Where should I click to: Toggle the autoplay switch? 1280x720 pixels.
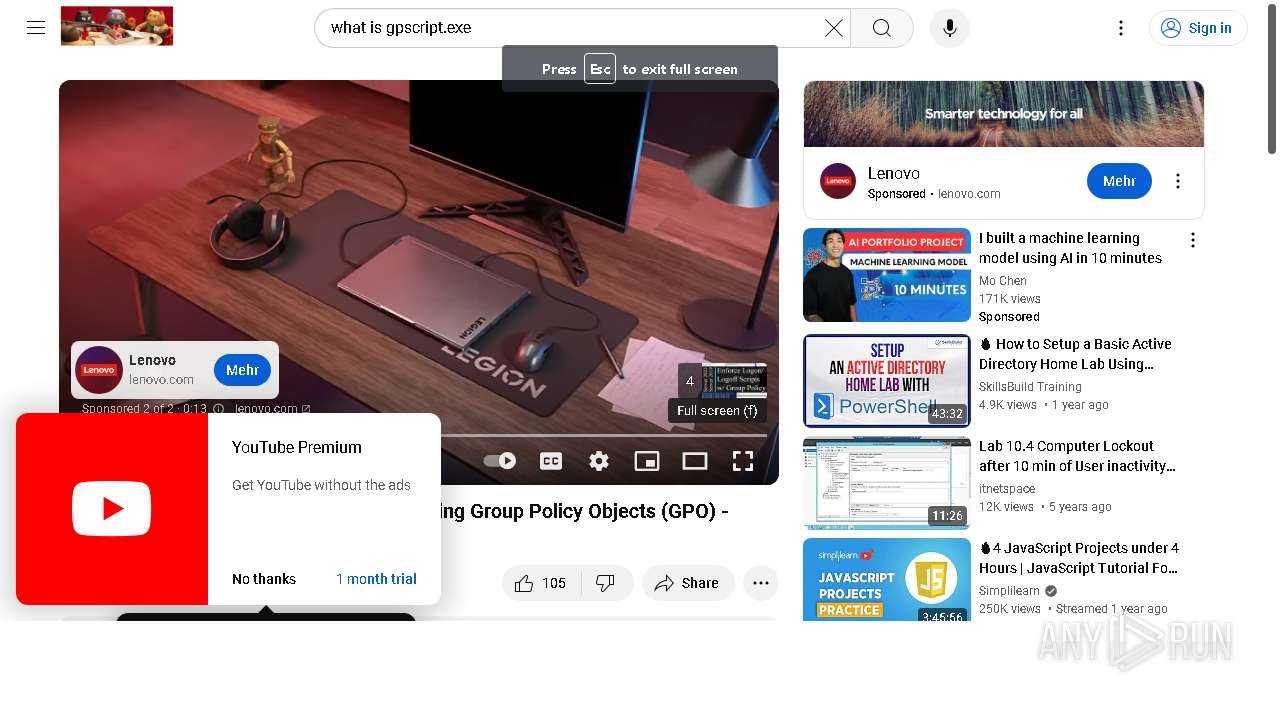pyautogui.click(x=499, y=461)
